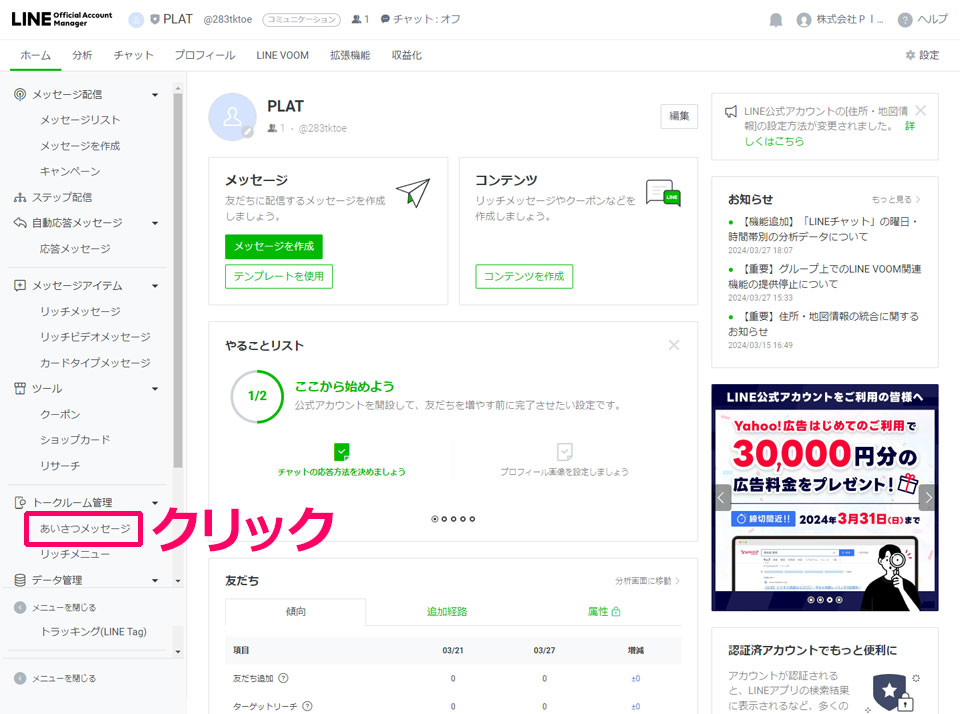Screen dimensions: 960x714
Task: Click the paper plane icon in メッセージ card
Action: 413,192
